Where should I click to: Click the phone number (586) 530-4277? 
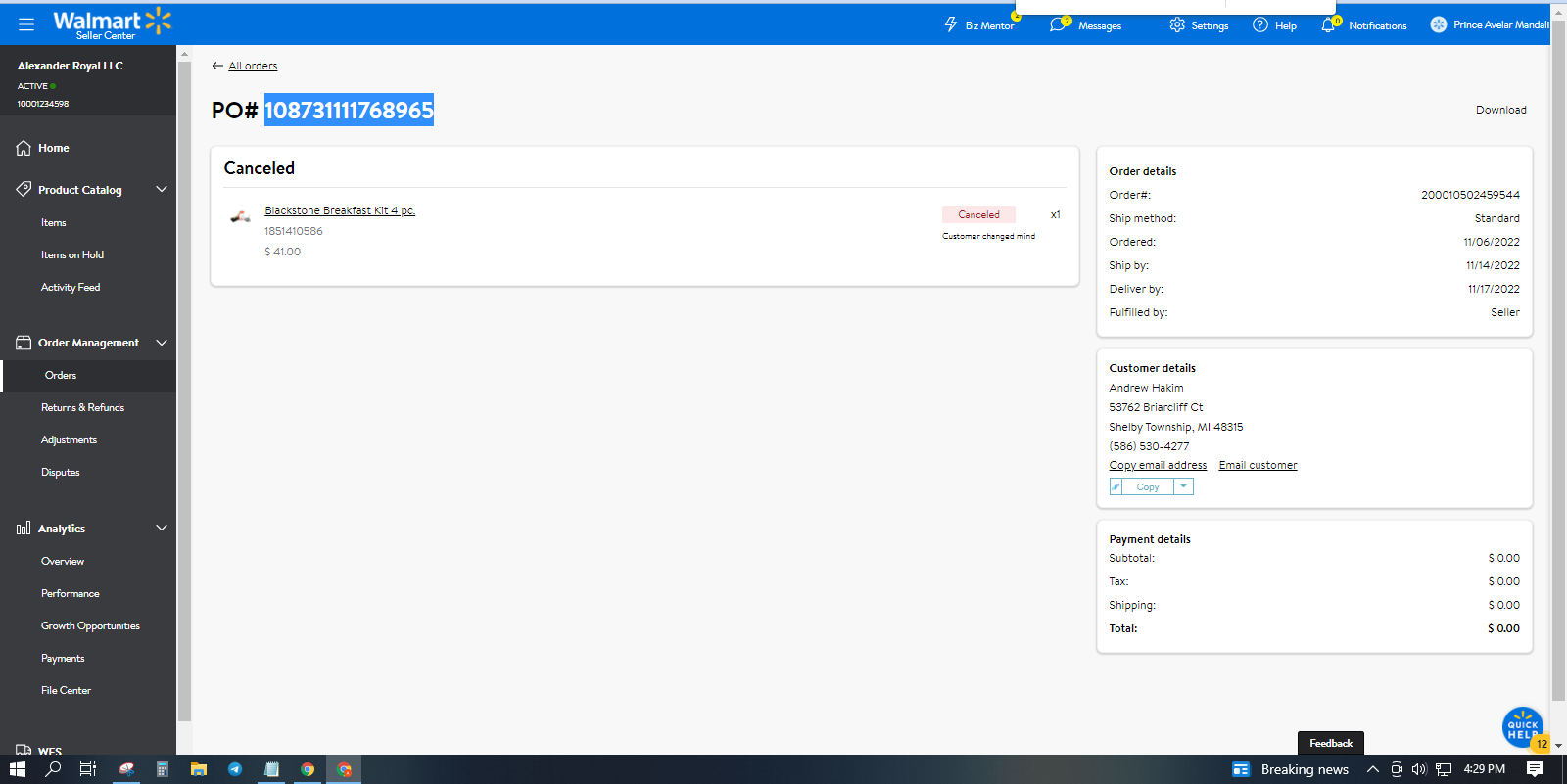tap(1149, 446)
